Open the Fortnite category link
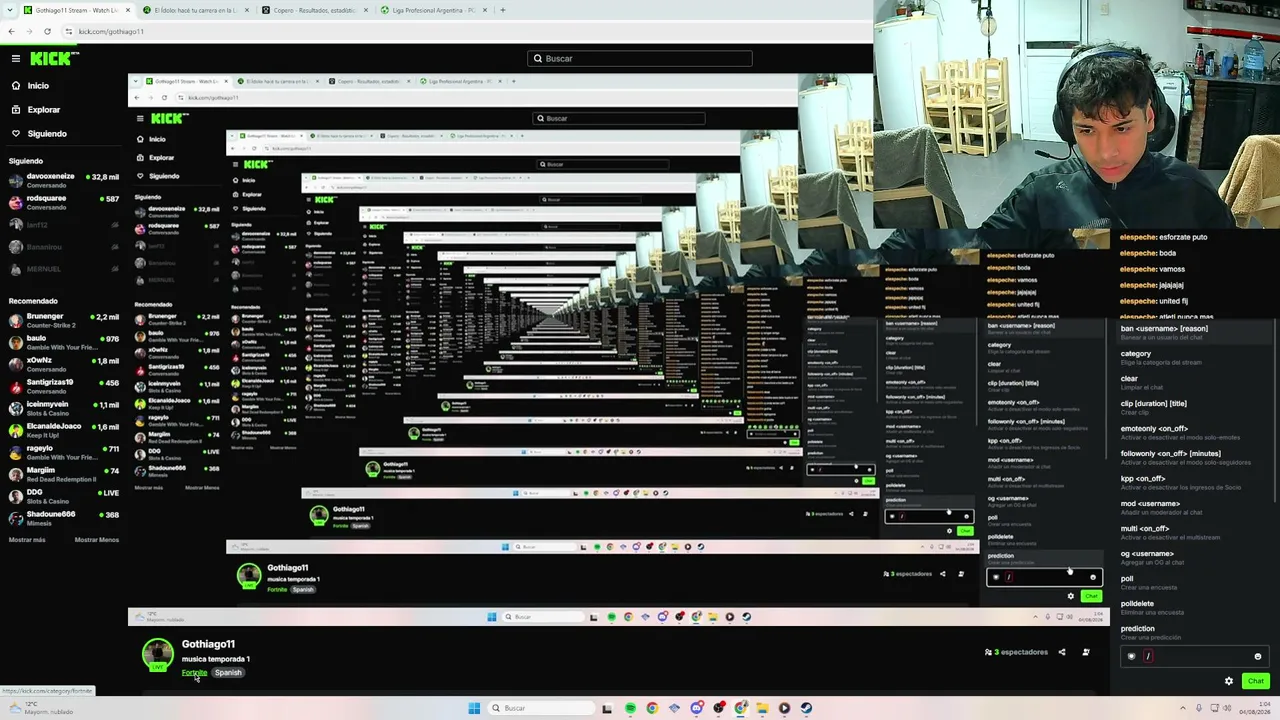1280x720 pixels. click(x=194, y=673)
